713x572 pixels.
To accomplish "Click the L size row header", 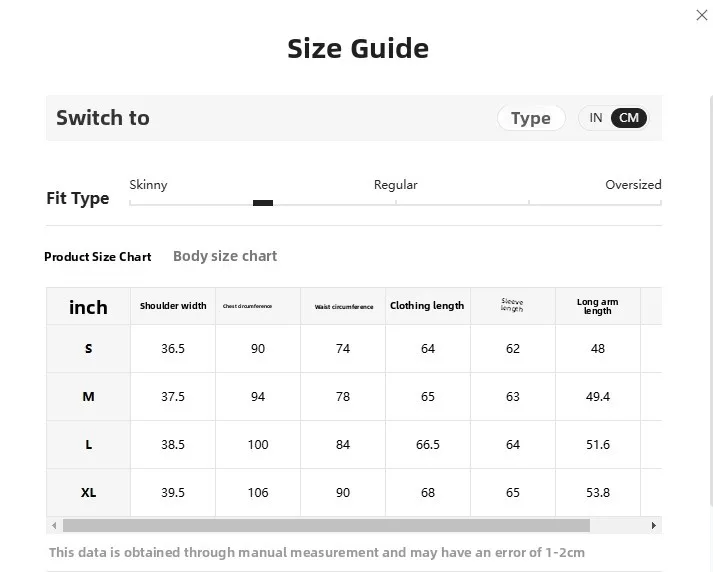I will (88, 445).
